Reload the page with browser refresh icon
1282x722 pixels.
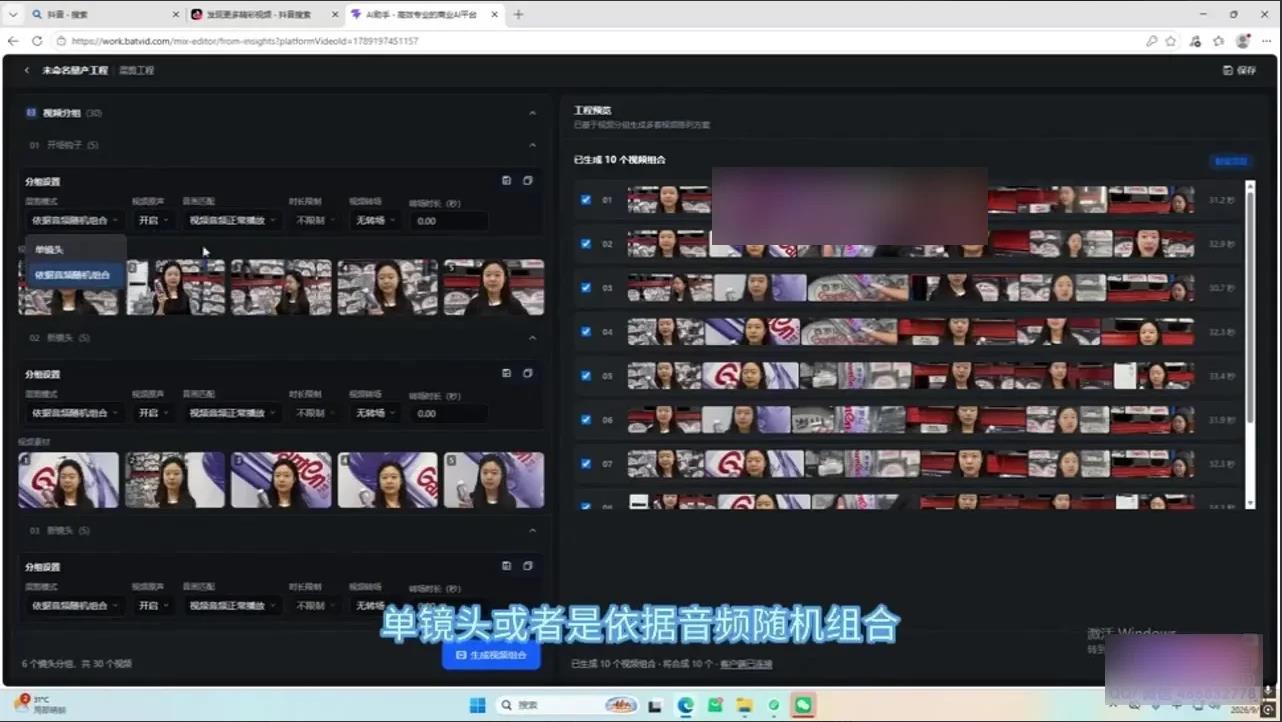(x=37, y=41)
